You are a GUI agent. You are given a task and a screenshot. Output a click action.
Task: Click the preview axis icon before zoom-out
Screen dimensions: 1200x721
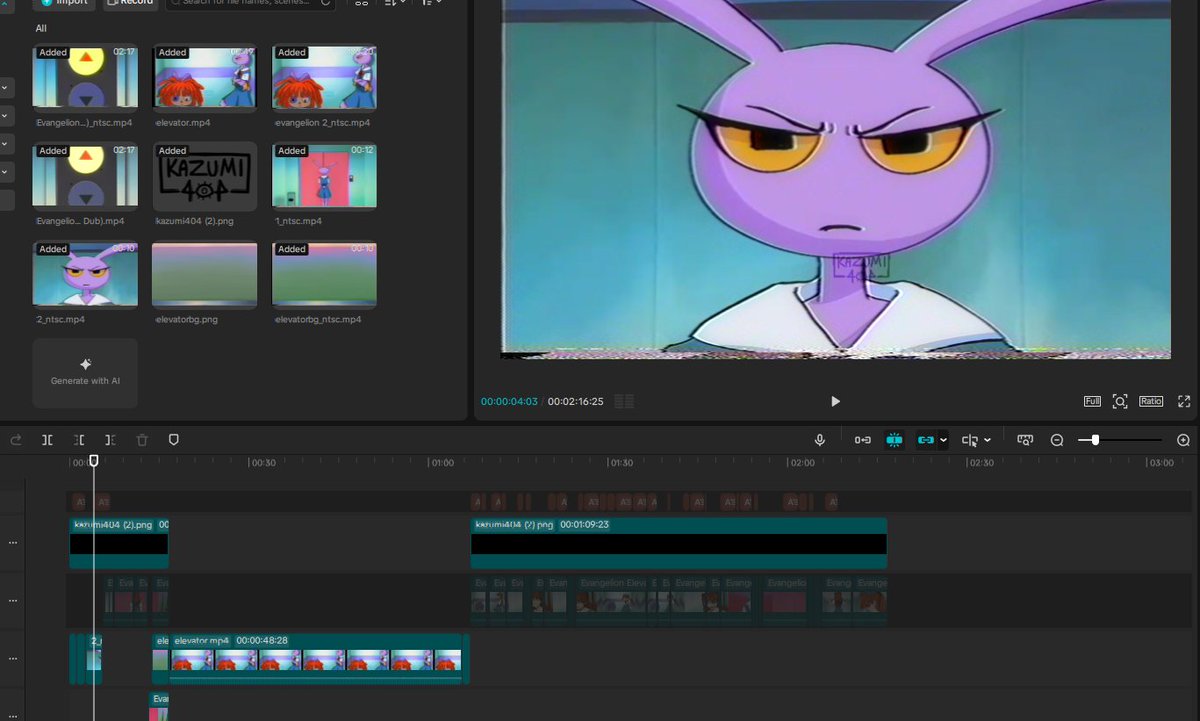(x=1025, y=440)
